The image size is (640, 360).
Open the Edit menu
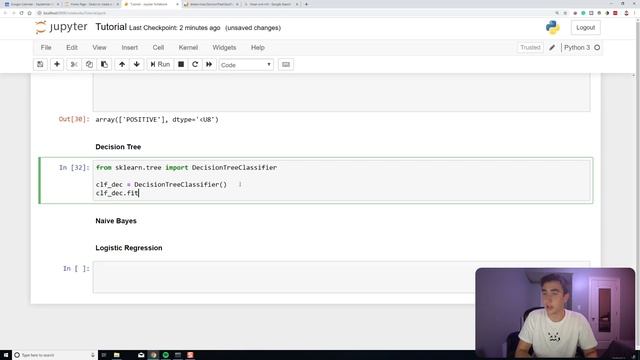pyautogui.click(x=72, y=48)
